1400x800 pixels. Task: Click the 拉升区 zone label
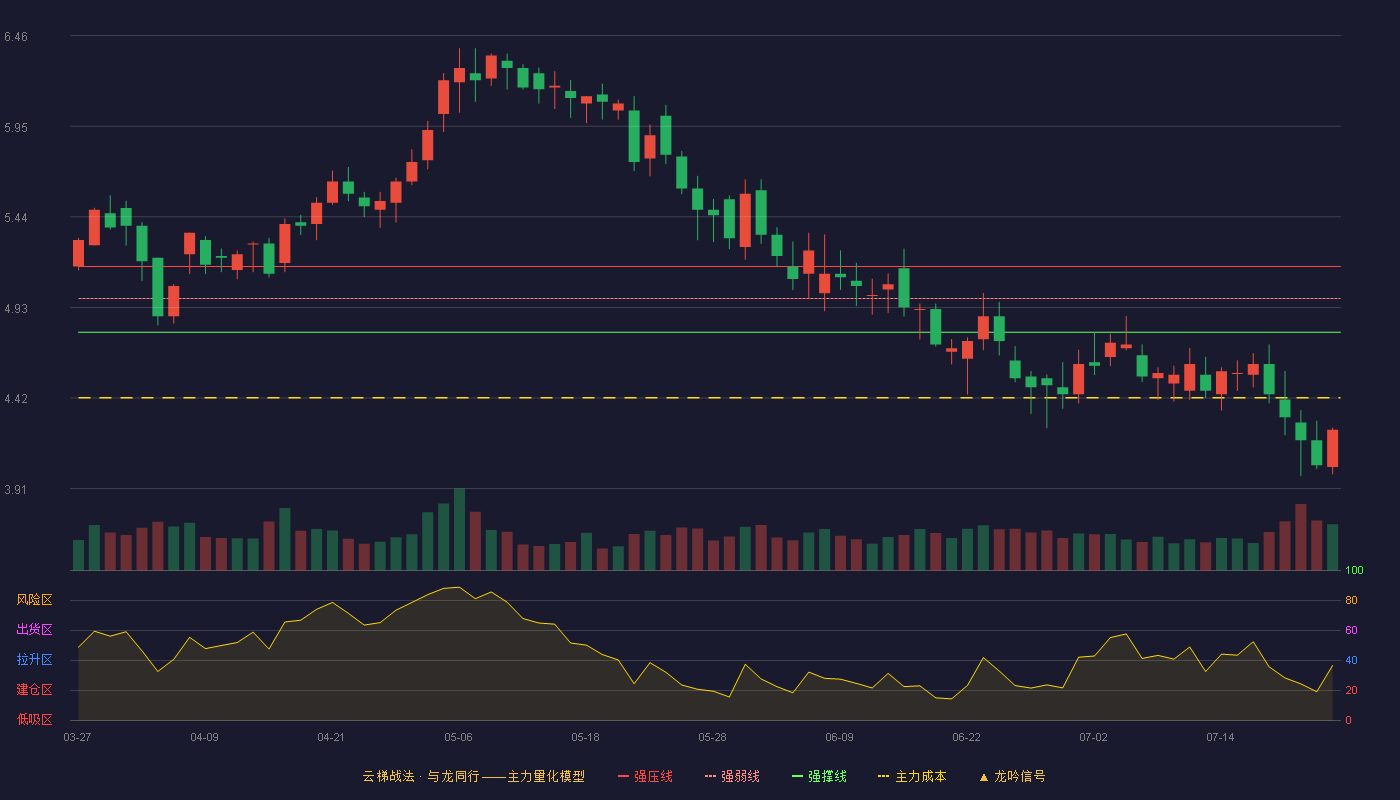[34, 660]
